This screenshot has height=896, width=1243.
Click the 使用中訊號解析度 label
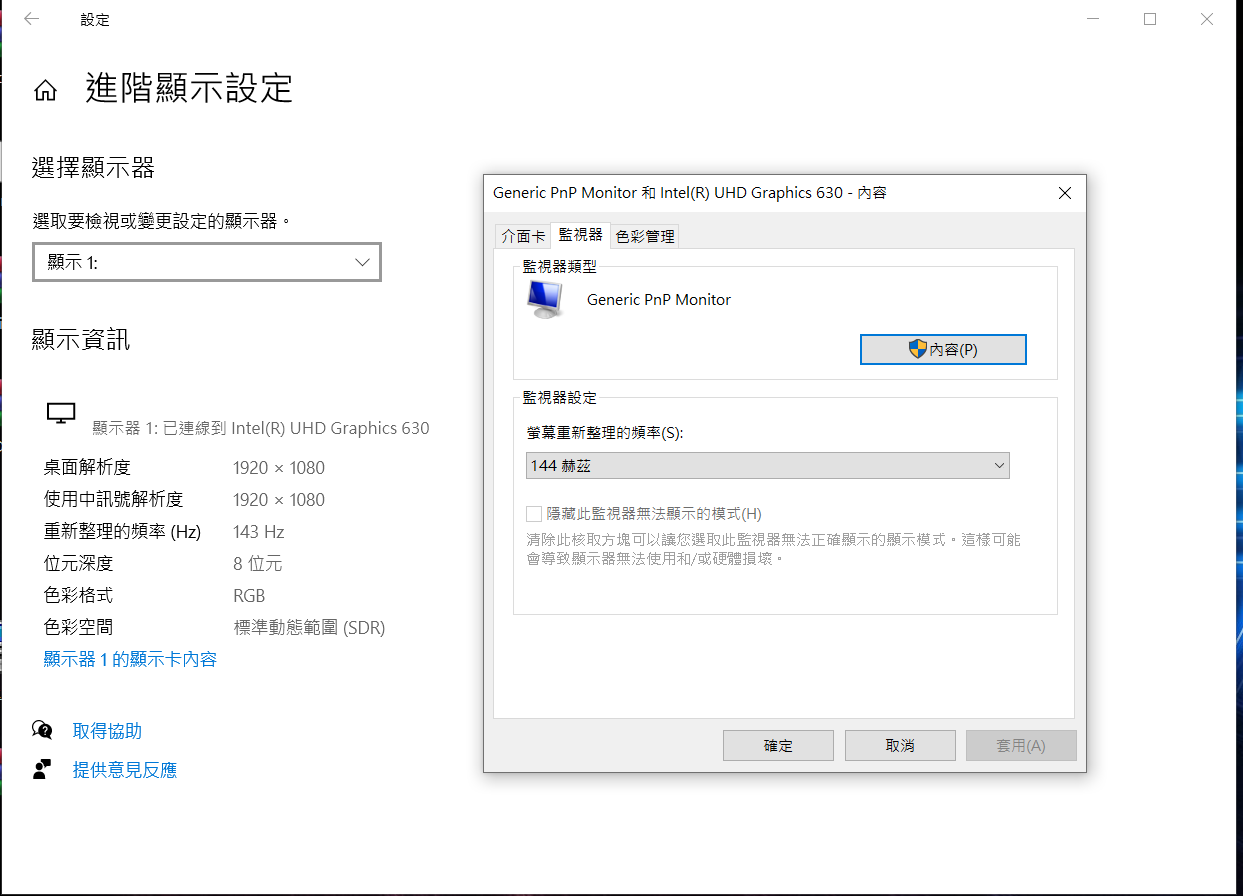click(113, 499)
